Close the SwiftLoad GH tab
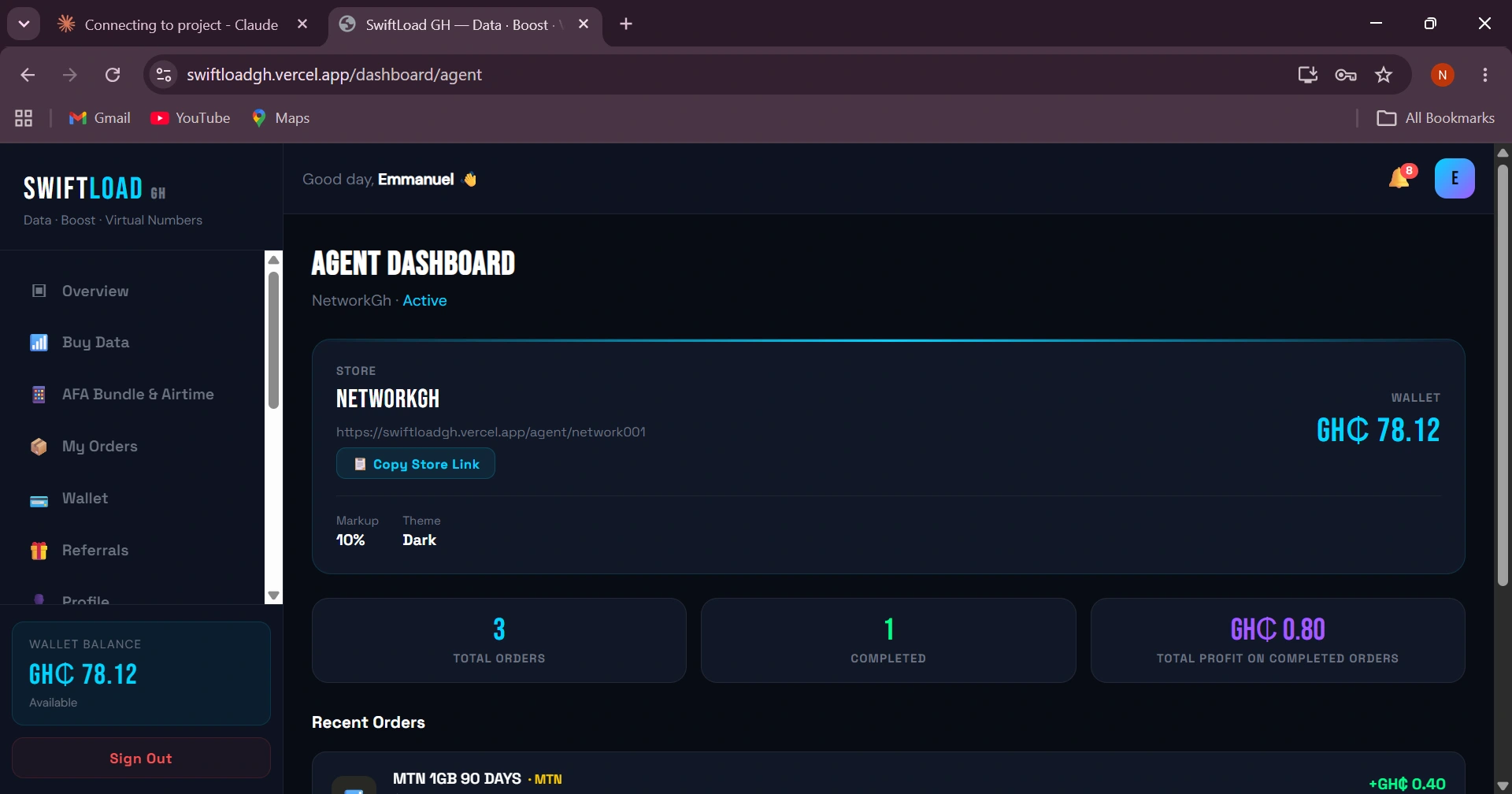Image resolution: width=1512 pixels, height=794 pixels. coord(584,24)
